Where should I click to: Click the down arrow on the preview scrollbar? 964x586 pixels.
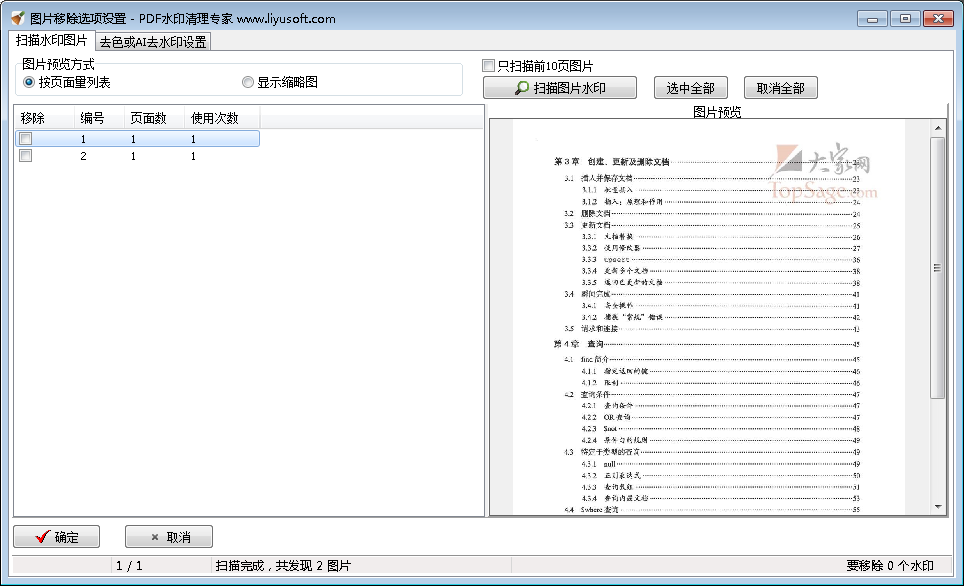(938, 507)
